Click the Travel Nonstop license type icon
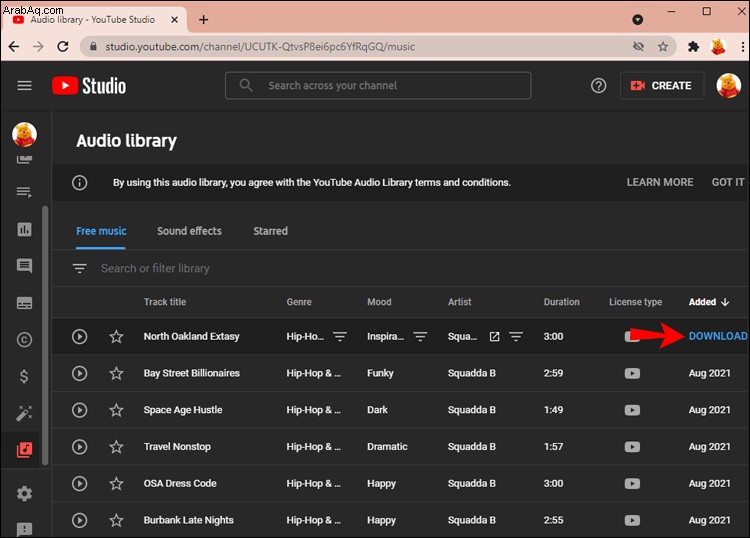The image size is (750, 538). (x=632, y=447)
